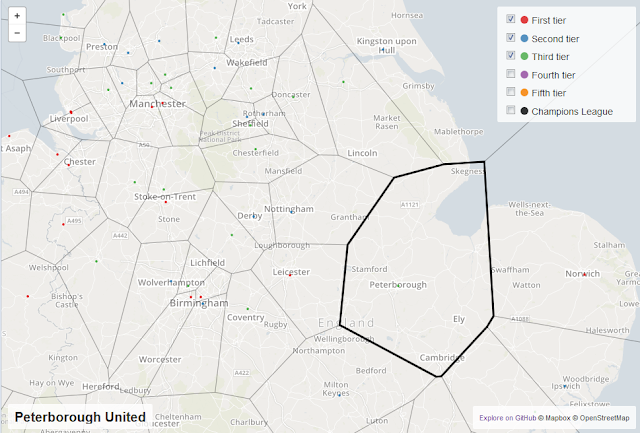
Task: Click the Skegness town label
Action: tap(468, 171)
